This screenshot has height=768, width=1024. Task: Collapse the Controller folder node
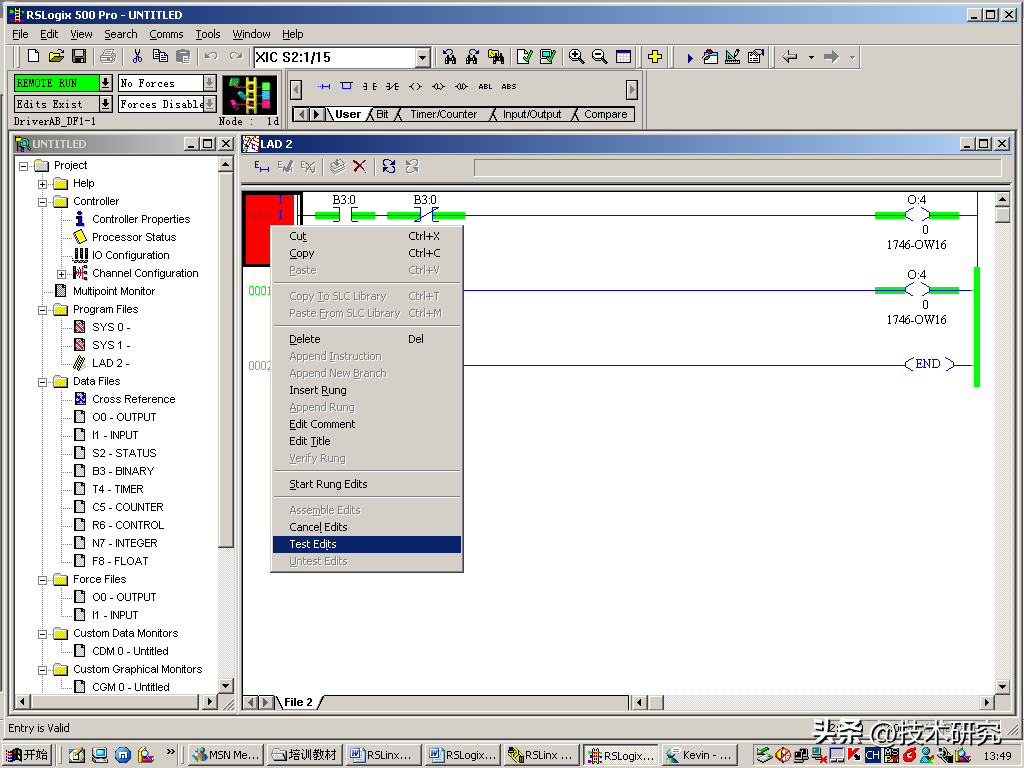(43, 202)
